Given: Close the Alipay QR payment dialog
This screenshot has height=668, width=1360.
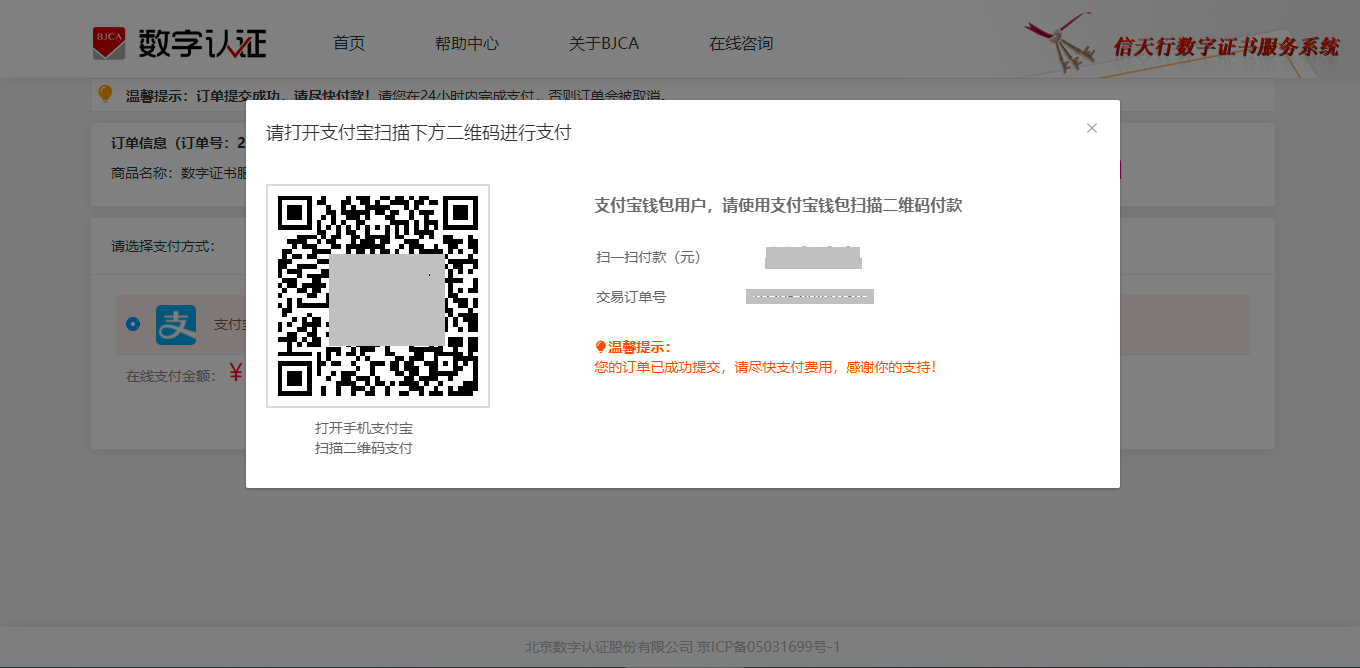Looking at the screenshot, I should tap(1092, 128).
